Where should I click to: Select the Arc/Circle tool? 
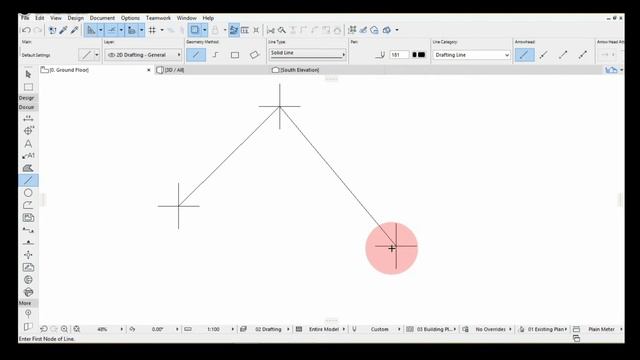pyautogui.click(x=28, y=193)
